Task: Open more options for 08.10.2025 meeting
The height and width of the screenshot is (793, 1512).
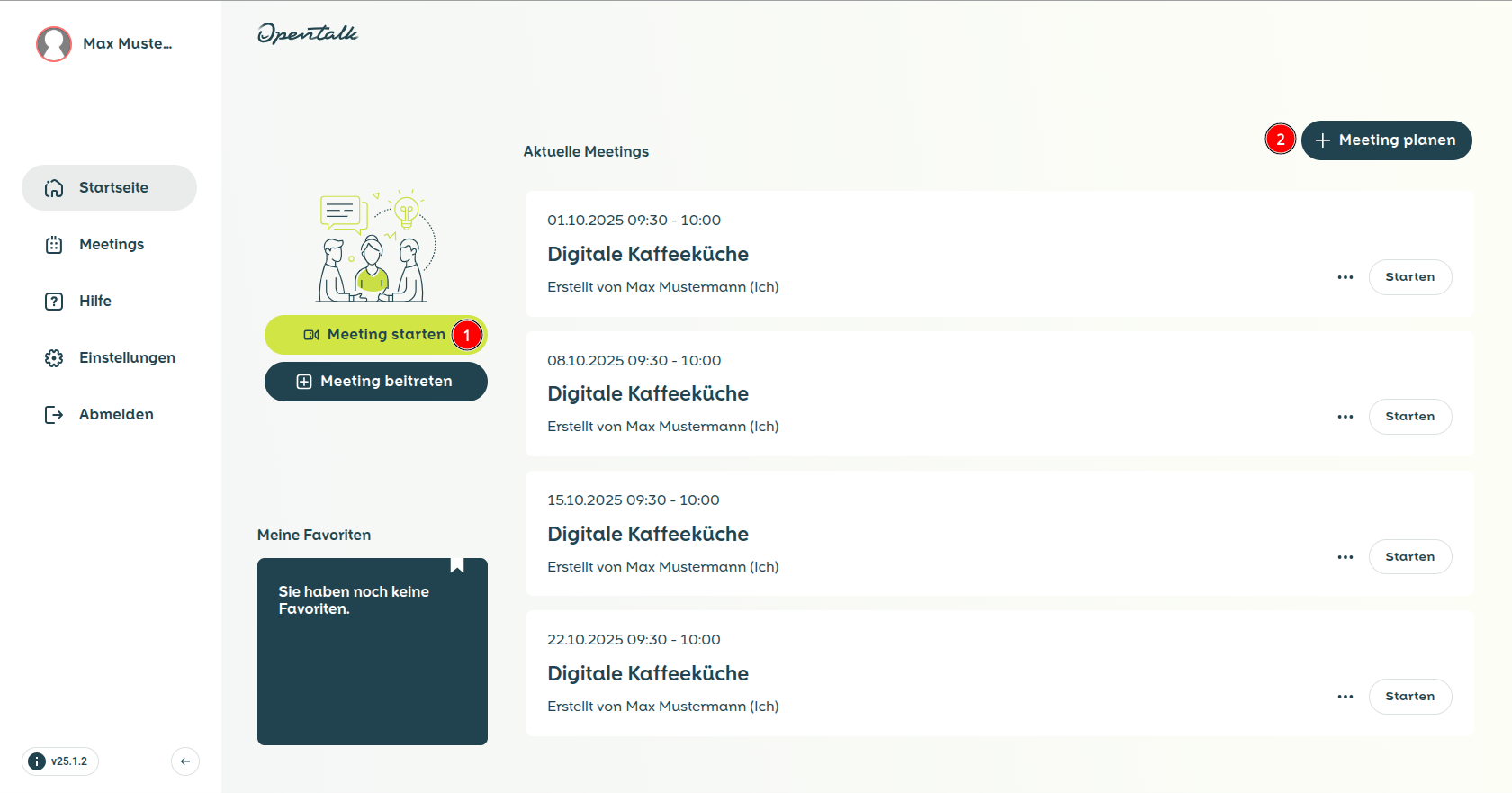Action: [1345, 417]
